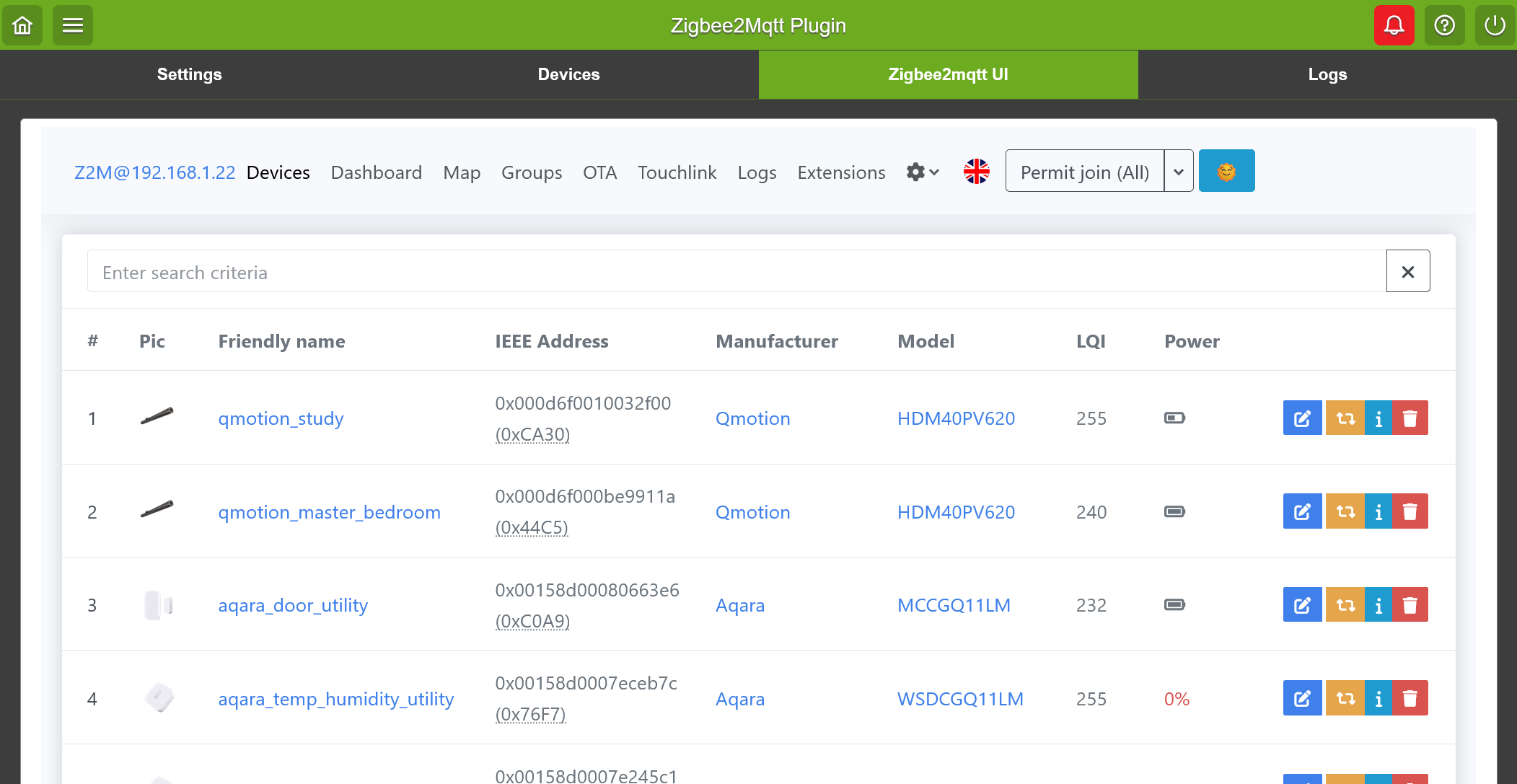Screen dimensions: 1517x784
Task: Open the hamburger menu icon
Action: (x=72, y=25)
